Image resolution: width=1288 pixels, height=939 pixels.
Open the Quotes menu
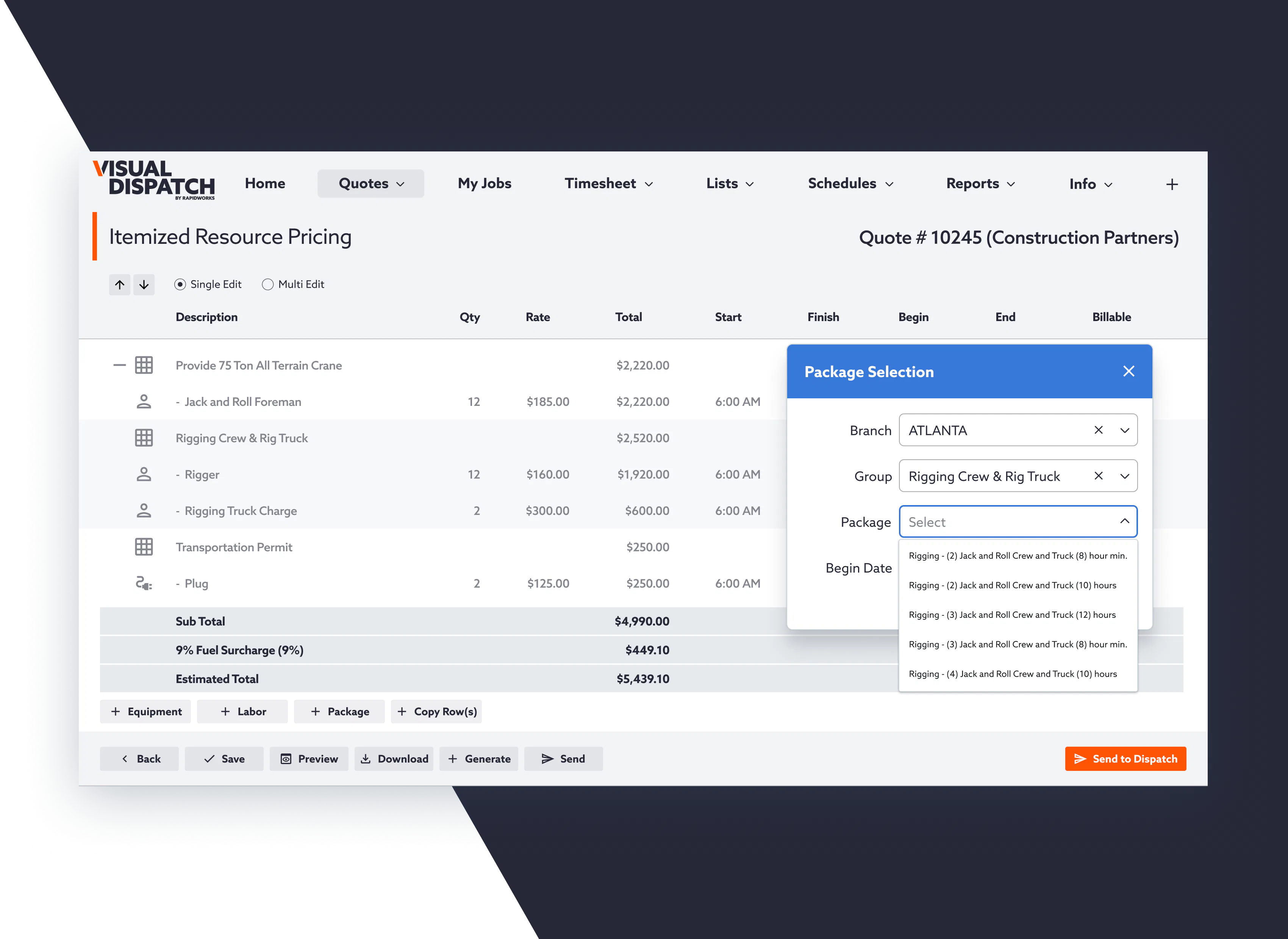click(371, 184)
